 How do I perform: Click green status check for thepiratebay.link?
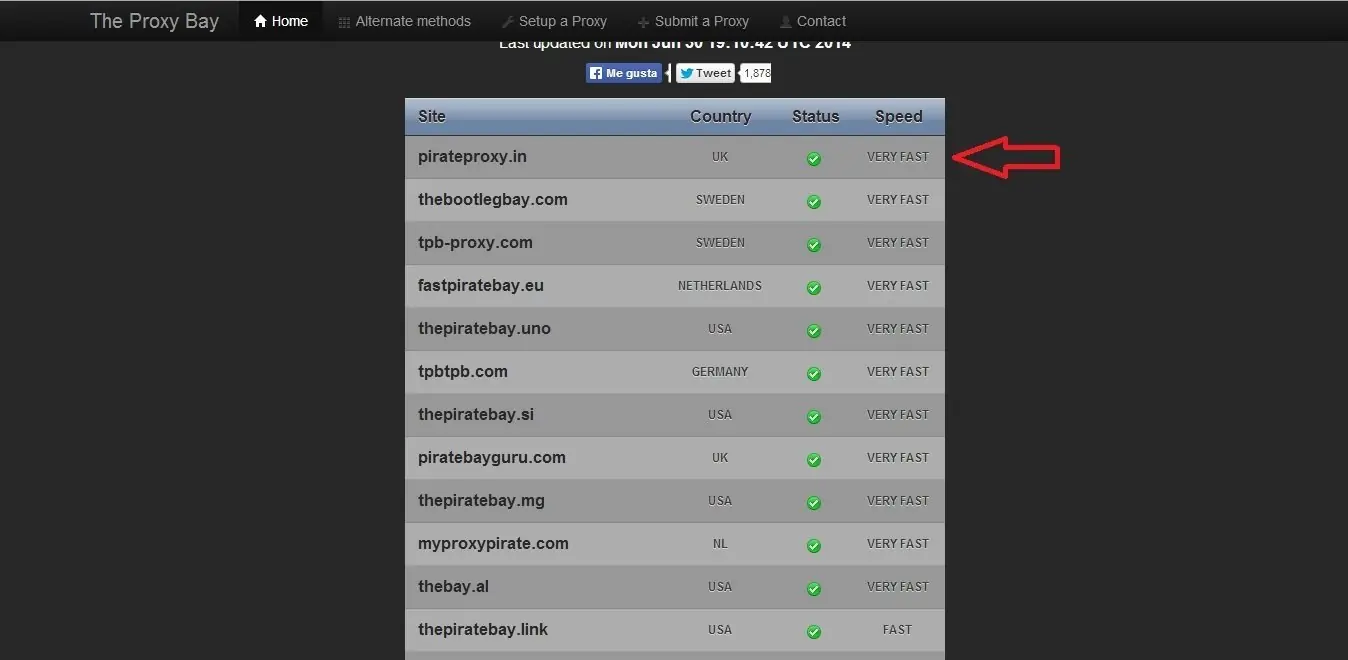point(814,632)
